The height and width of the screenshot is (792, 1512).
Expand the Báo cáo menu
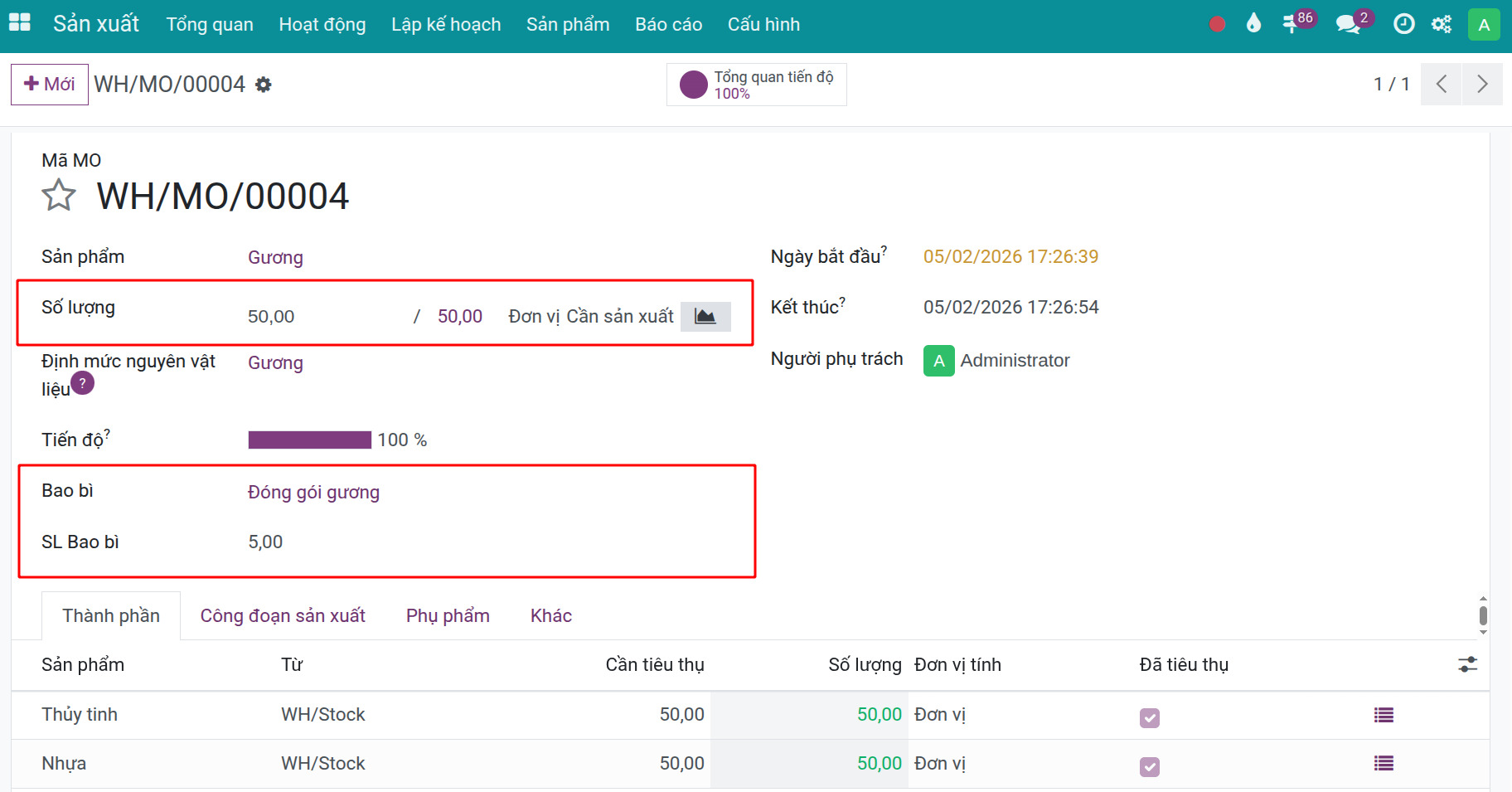click(x=668, y=25)
